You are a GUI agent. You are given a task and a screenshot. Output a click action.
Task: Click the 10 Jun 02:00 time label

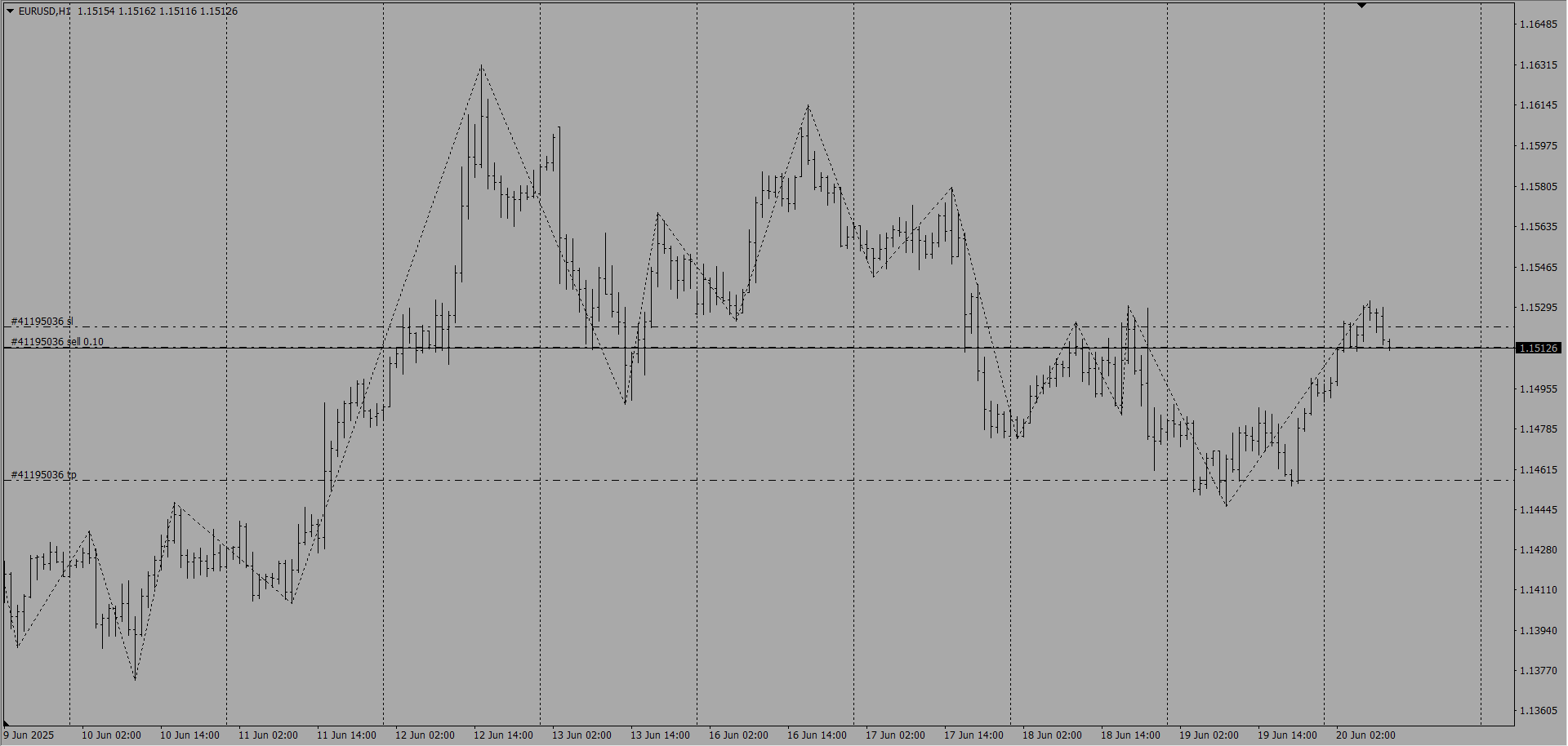(111, 735)
